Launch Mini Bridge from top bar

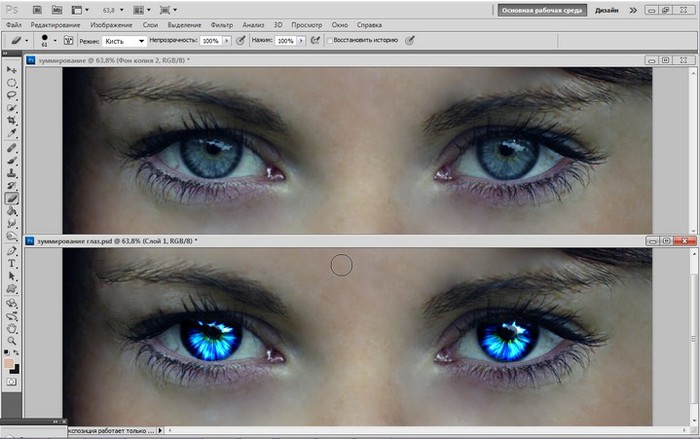click(x=57, y=10)
